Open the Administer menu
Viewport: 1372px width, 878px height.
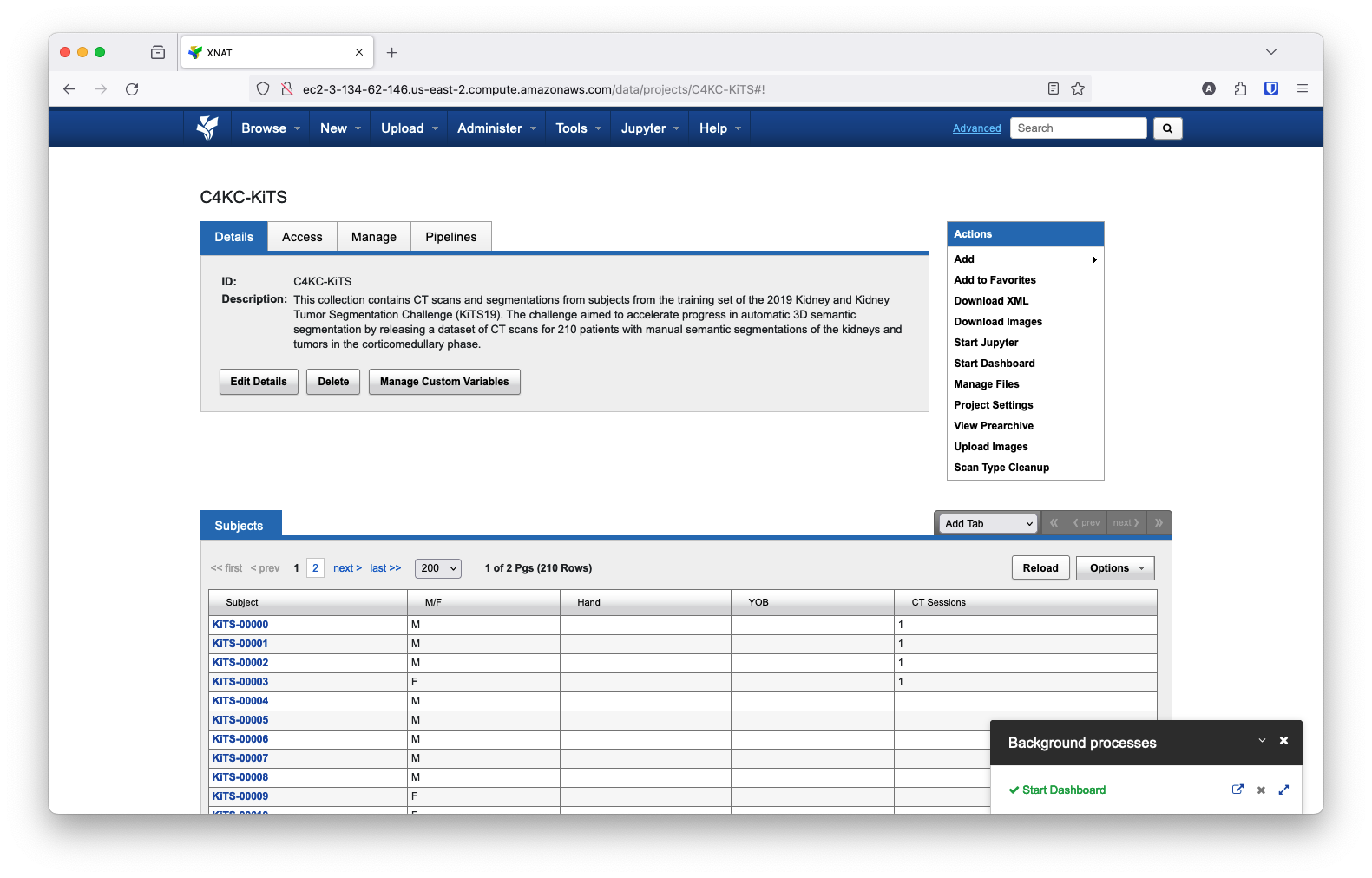point(496,128)
